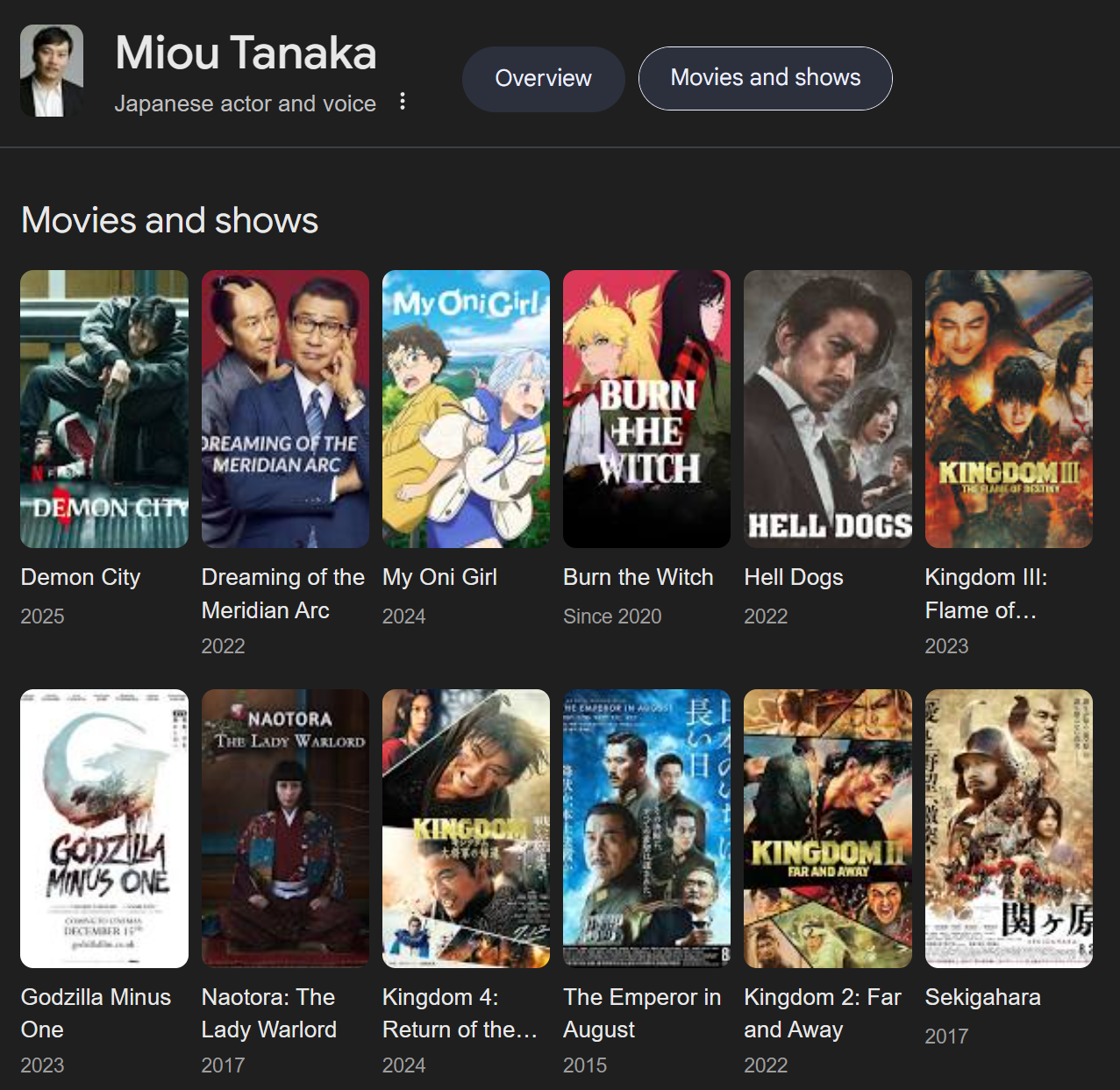
Task: Click the Godzilla Minus One title link
Action: (96, 1013)
